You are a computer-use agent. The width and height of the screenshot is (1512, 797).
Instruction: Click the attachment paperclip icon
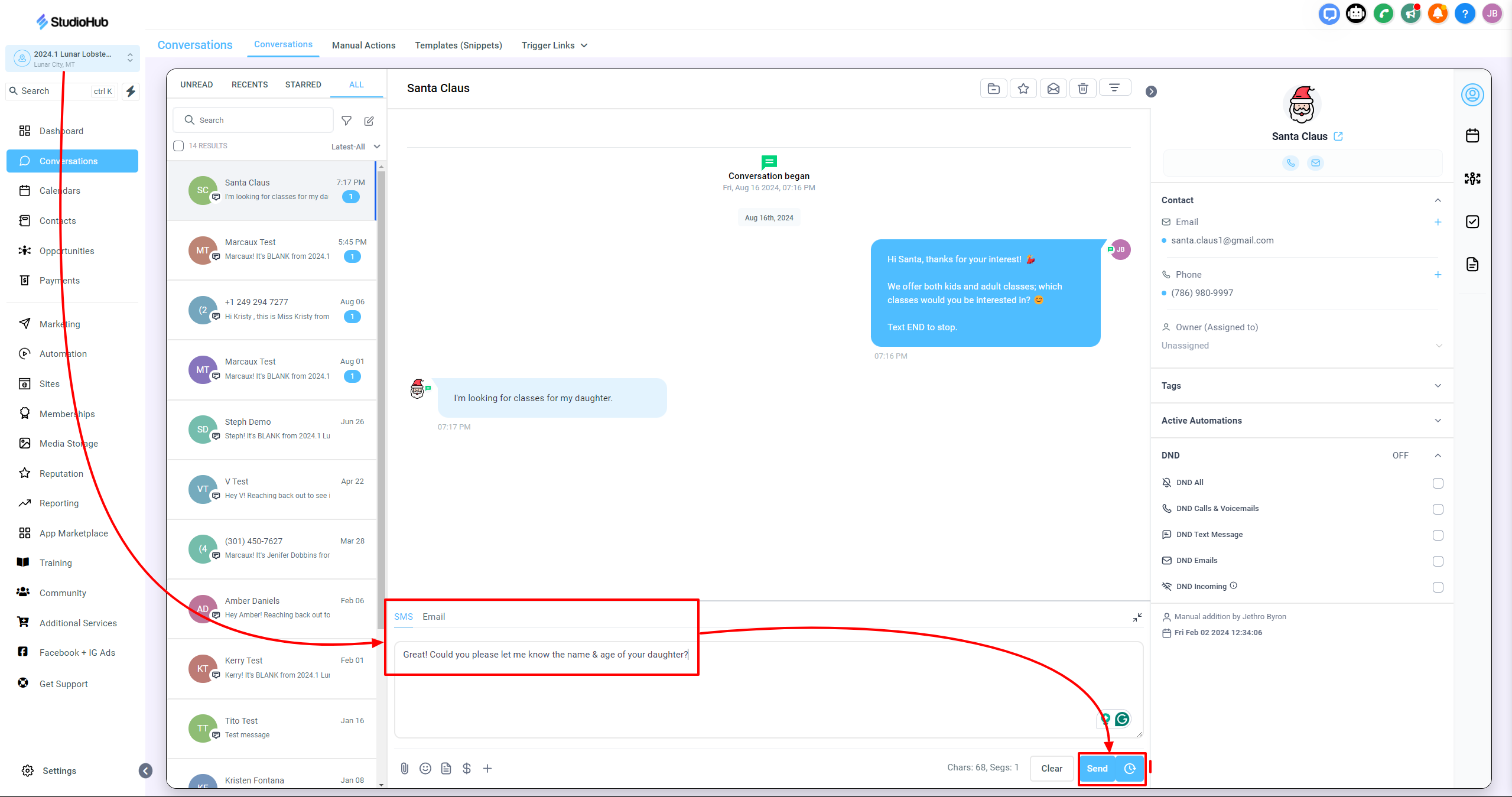[x=404, y=768]
